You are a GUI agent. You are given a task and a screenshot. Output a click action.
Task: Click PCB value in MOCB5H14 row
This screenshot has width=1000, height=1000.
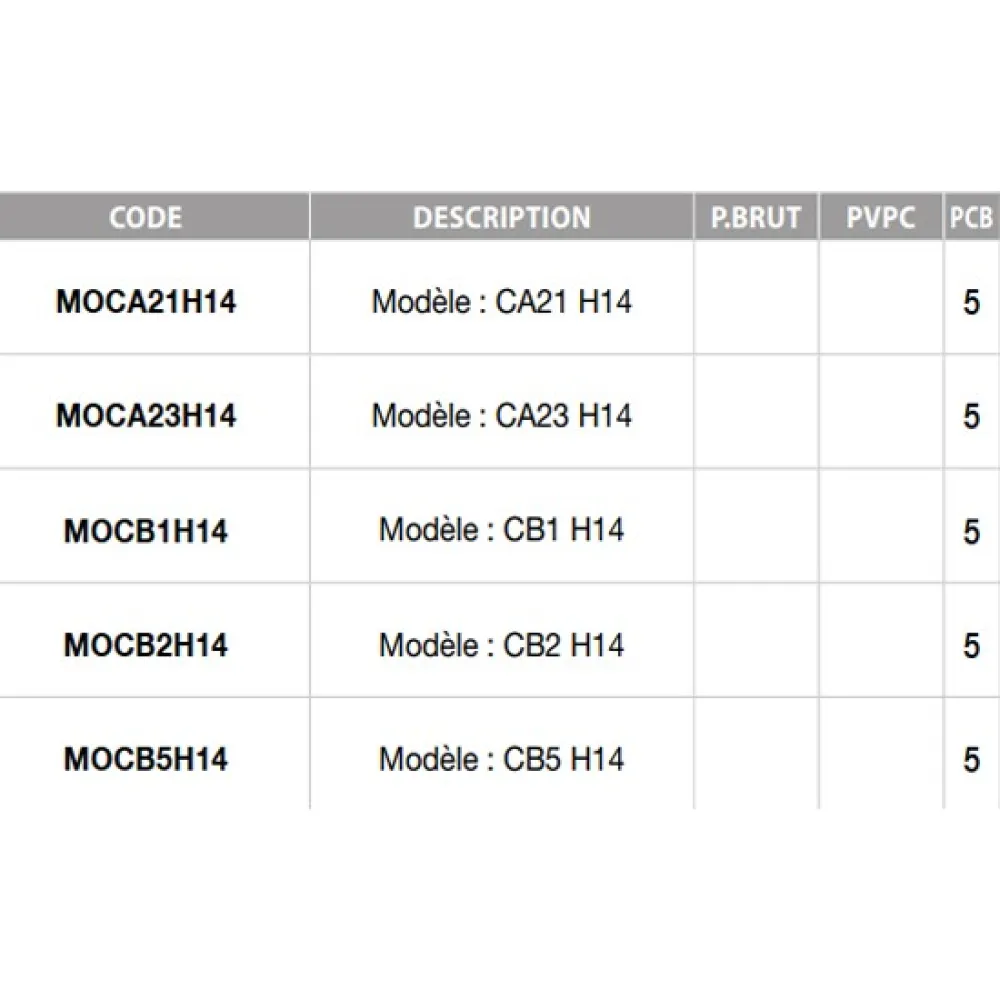click(971, 760)
